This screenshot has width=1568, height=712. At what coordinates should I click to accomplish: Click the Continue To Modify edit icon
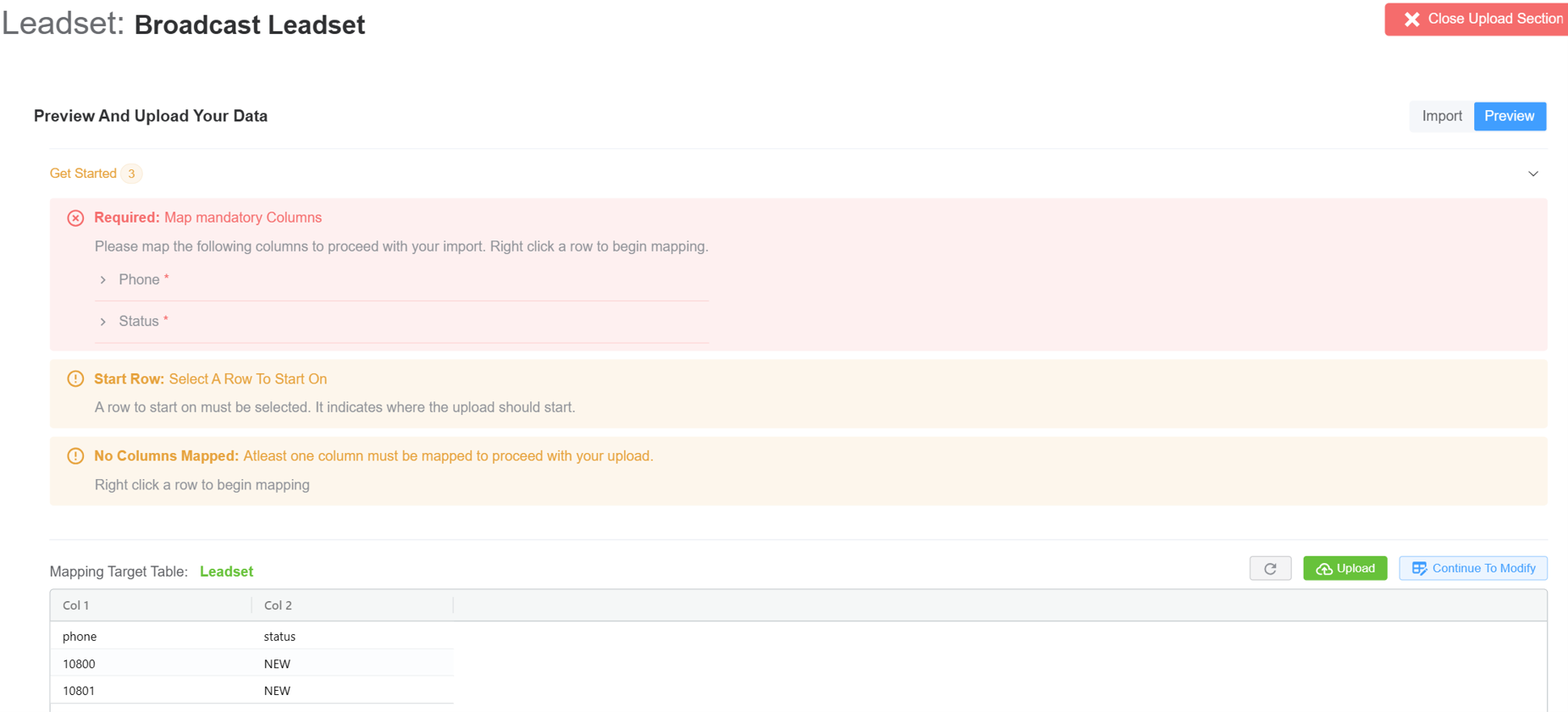(1419, 568)
